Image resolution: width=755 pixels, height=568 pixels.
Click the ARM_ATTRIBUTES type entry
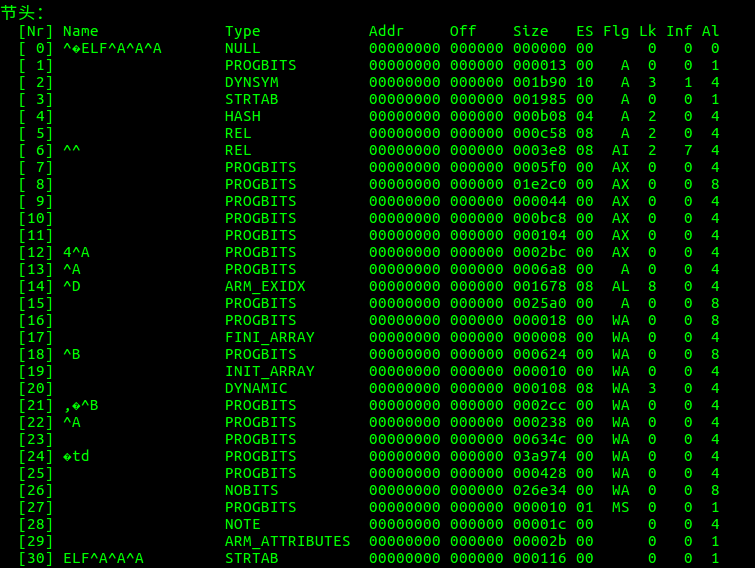(287, 542)
